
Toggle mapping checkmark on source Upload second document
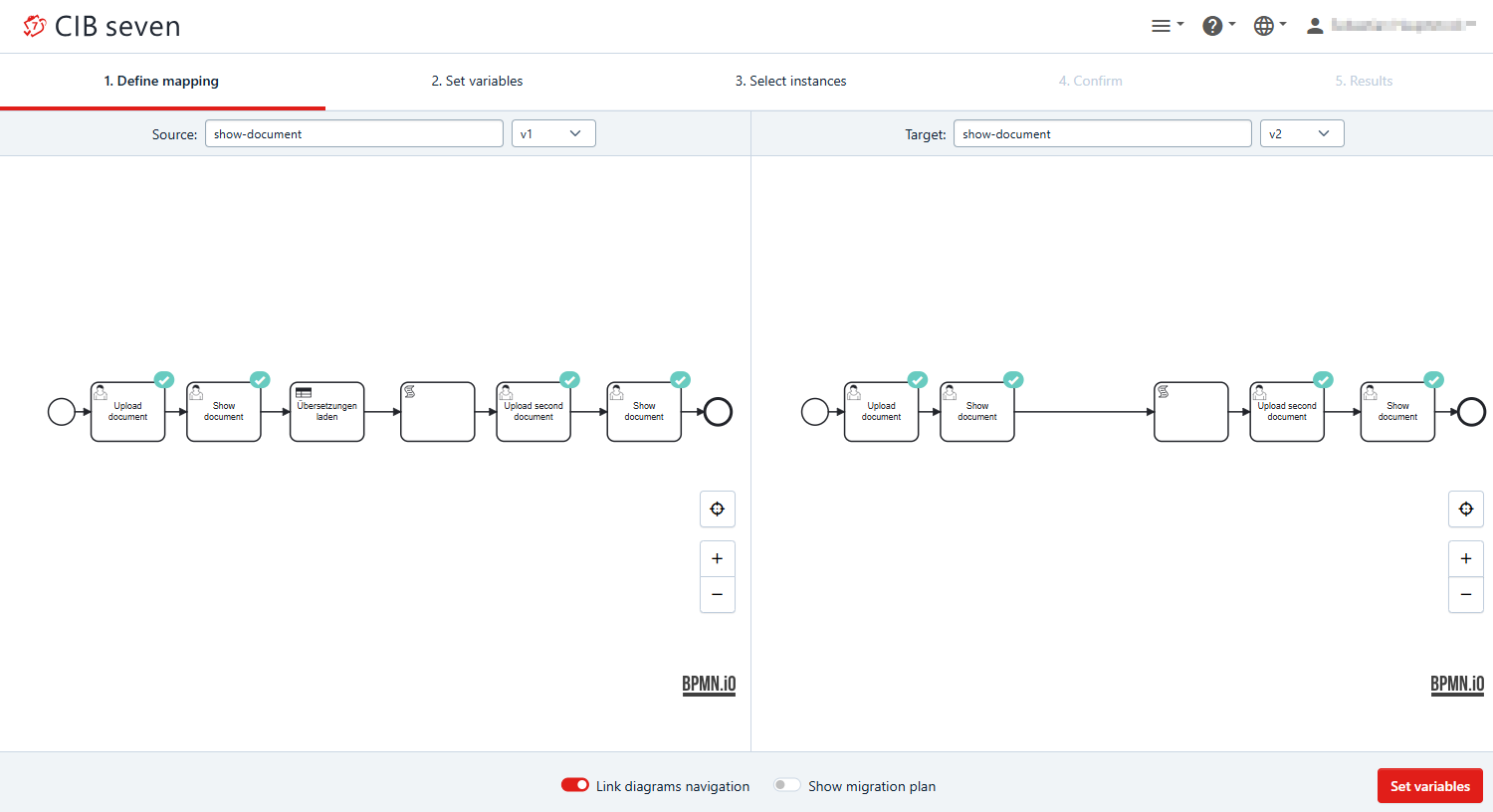coord(569,380)
